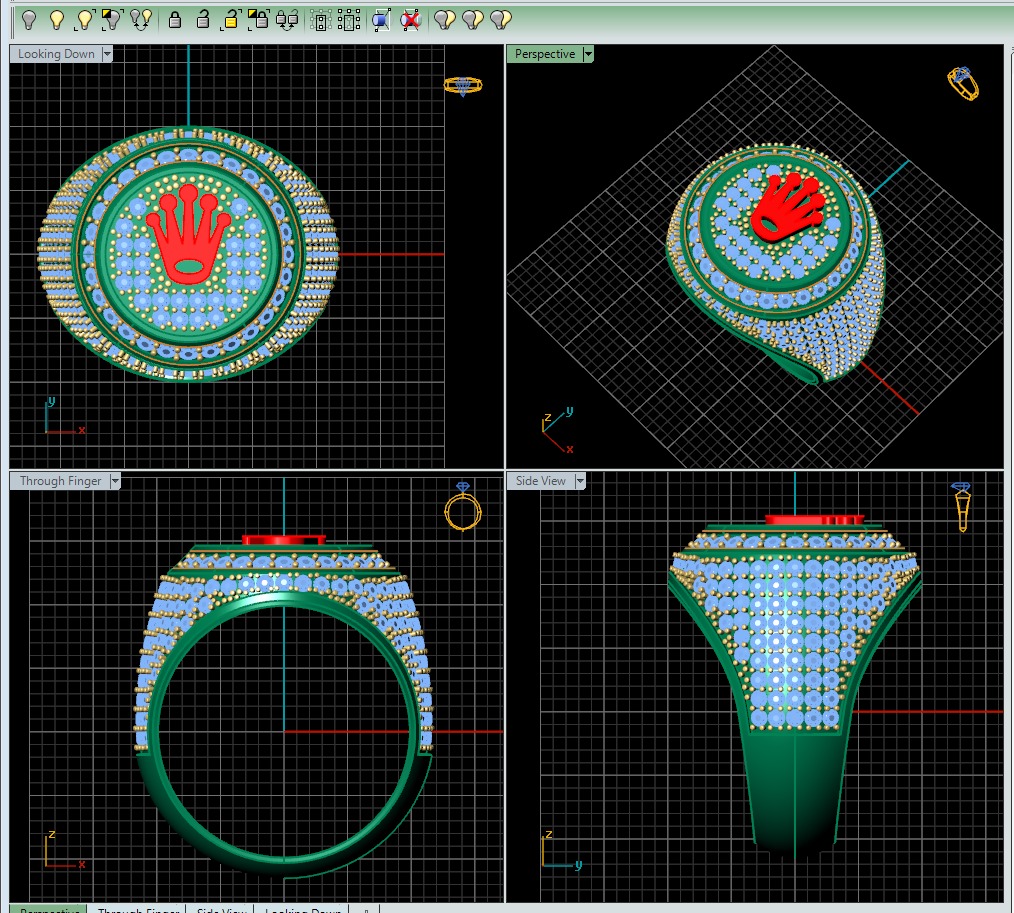Click the yellow Unlock Selected padlock icon

(230, 20)
